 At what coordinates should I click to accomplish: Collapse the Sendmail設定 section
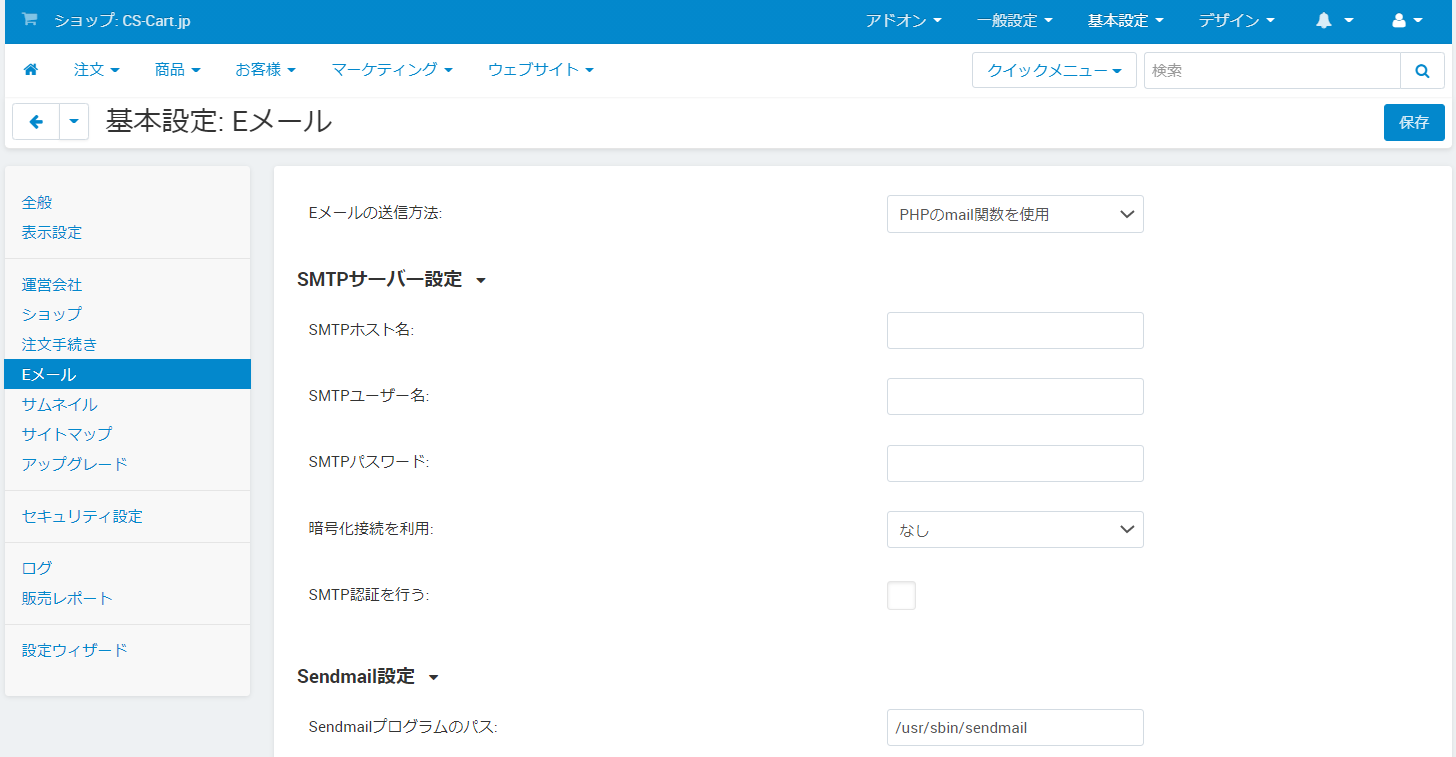coord(368,676)
